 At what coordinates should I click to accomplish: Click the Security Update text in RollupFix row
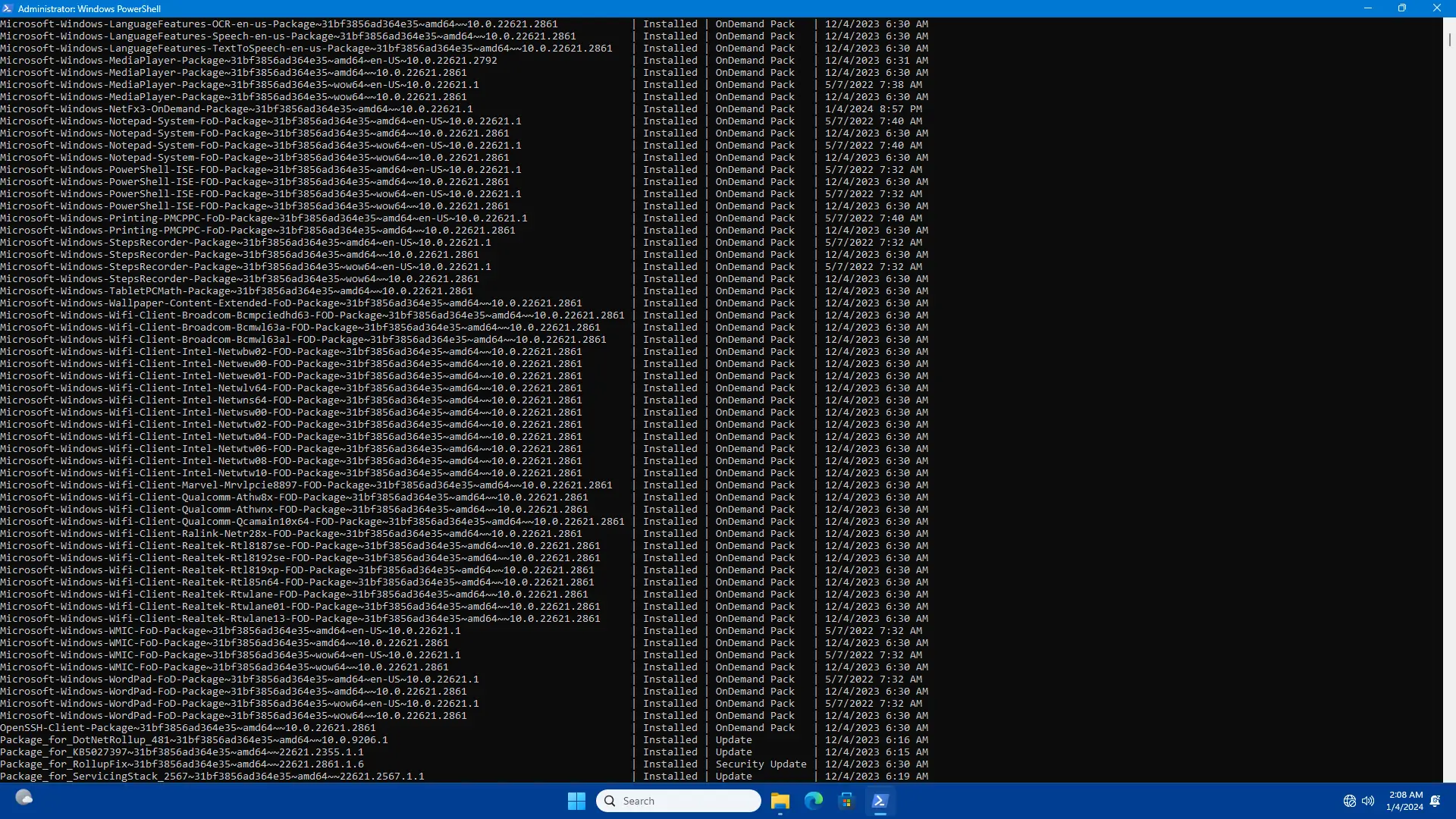tap(761, 764)
